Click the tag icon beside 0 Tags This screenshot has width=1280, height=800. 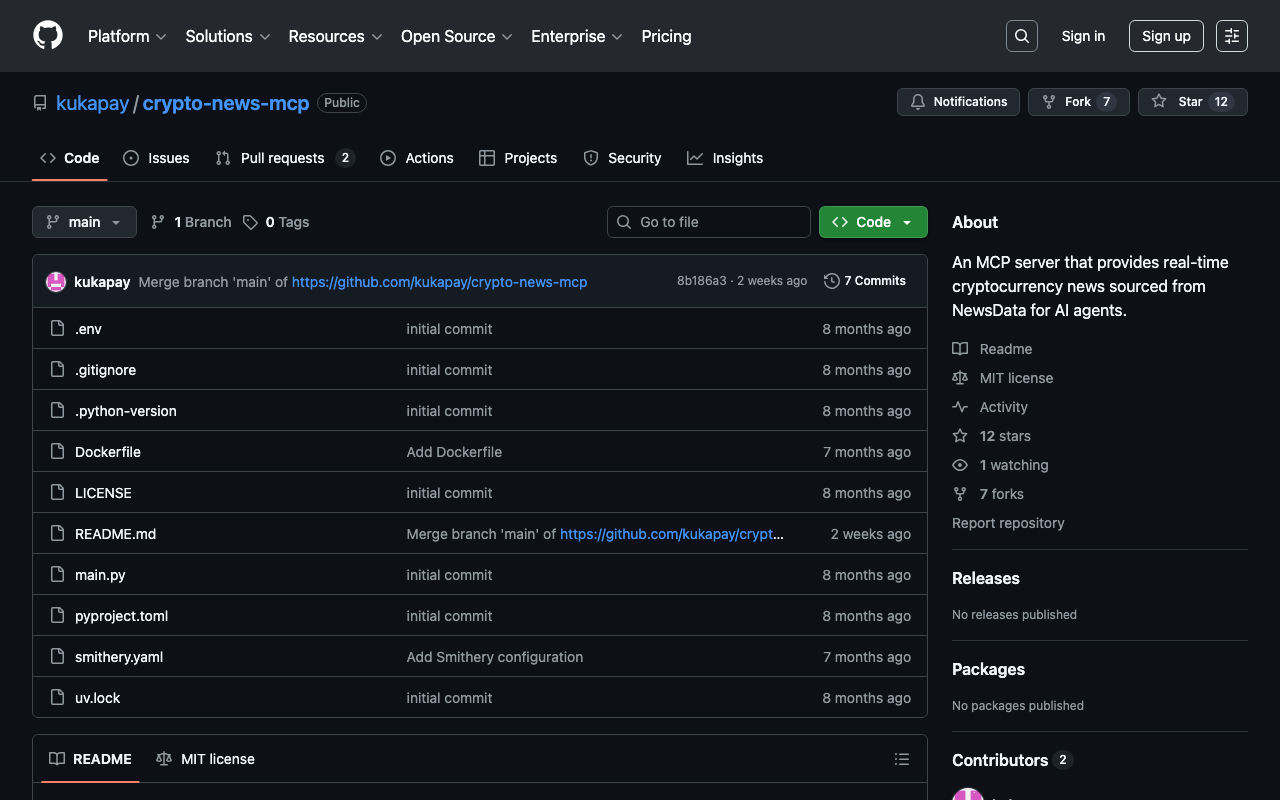[x=250, y=222]
